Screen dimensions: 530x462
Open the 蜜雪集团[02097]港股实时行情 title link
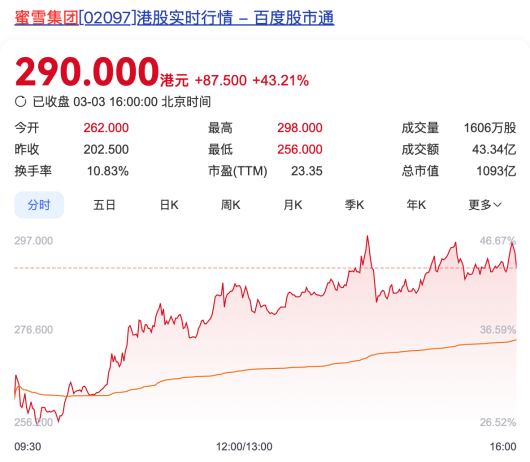[174, 18]
